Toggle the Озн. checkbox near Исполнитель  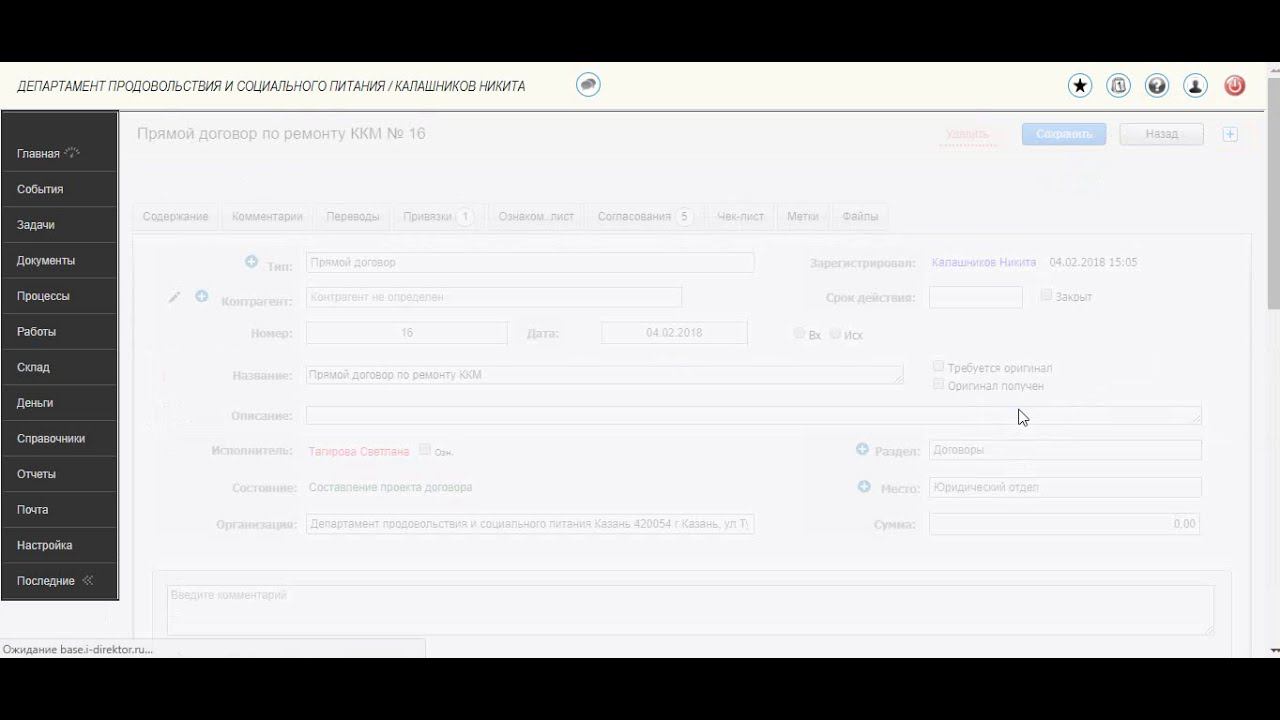point(425,450)
